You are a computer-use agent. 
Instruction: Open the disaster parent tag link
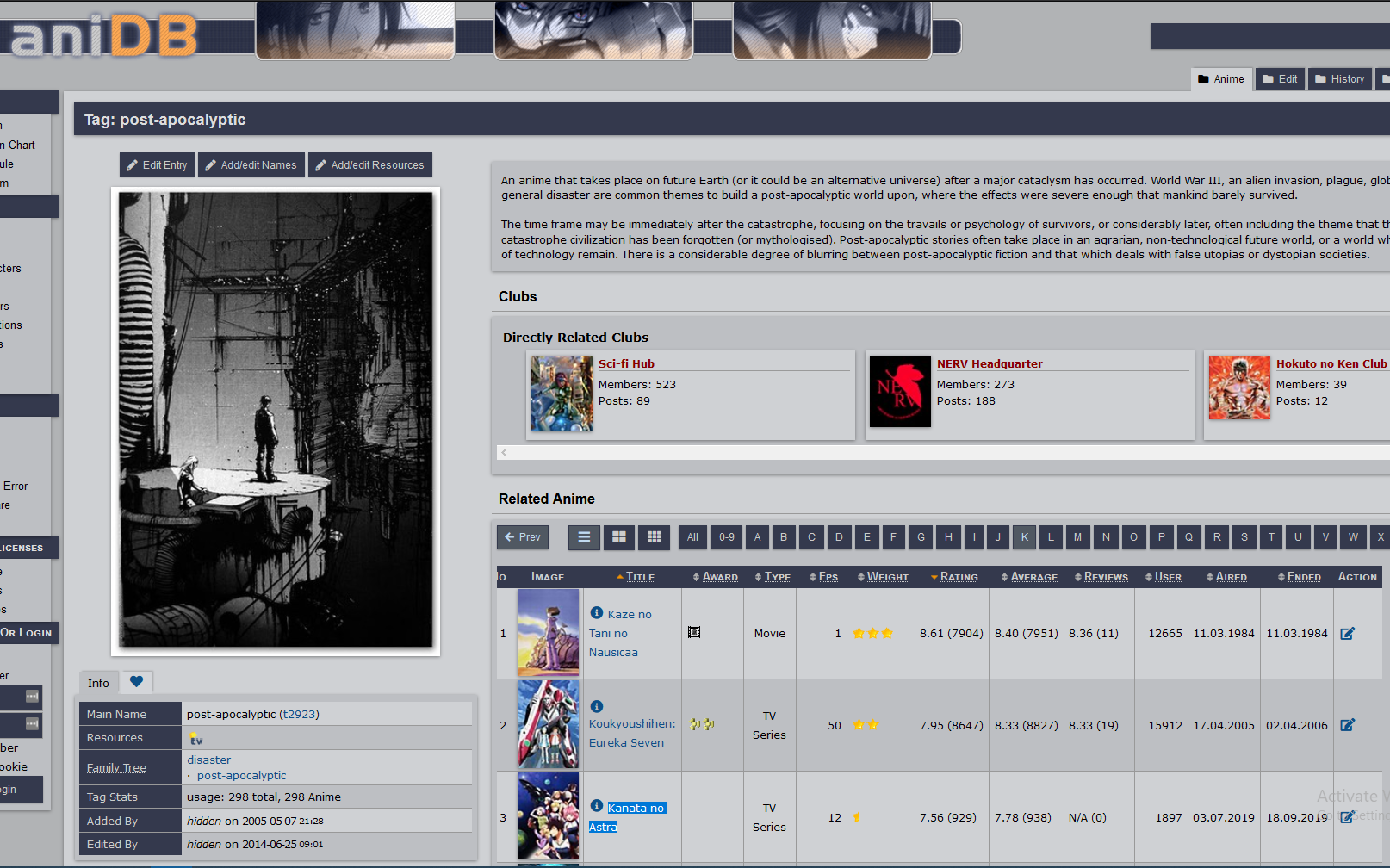pyautogui.click(x=209, y=759)
